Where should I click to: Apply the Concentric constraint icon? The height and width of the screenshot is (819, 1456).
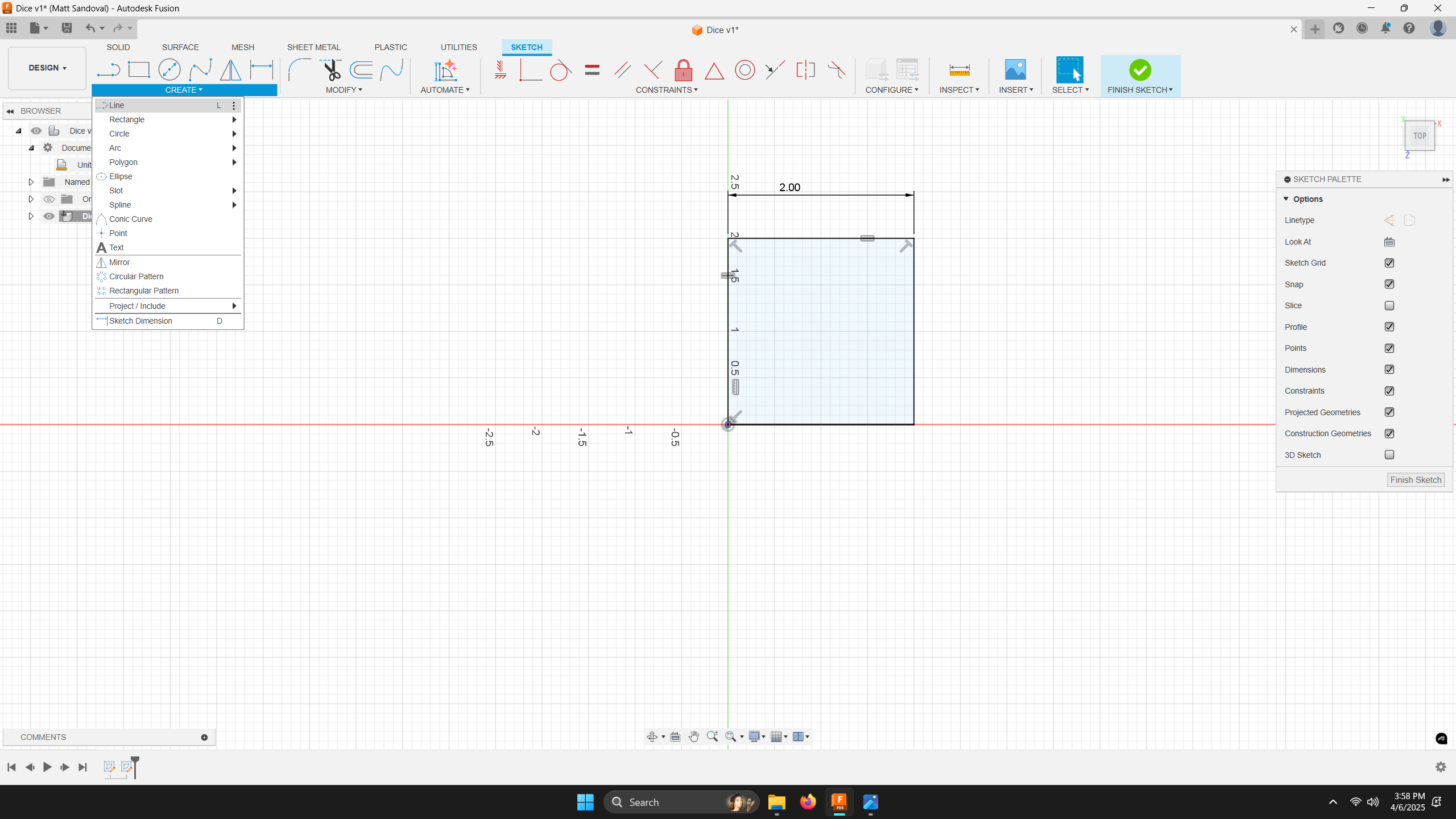pos(744,70)
